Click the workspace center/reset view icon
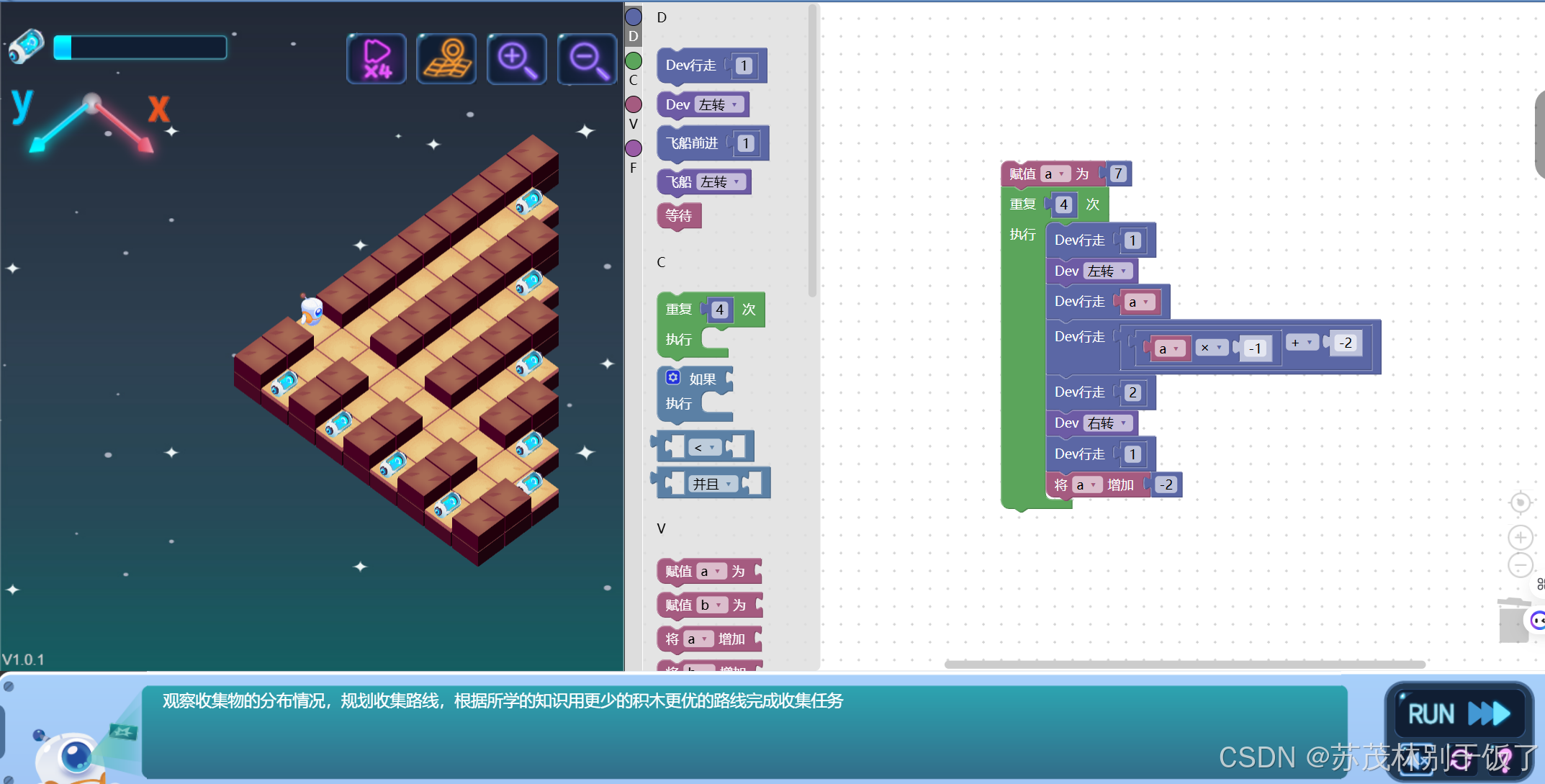This screenshot has width=1545, height=784. pyautogui.click(x=1520, y=502)
